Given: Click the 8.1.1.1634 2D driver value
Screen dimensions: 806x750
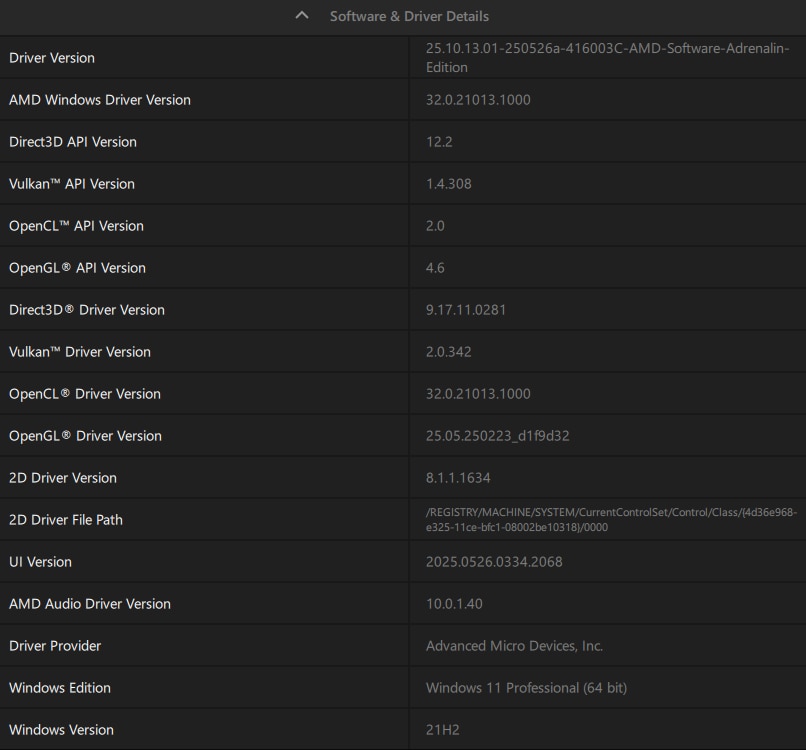Looking at the screenshot, I should [458, 478].
